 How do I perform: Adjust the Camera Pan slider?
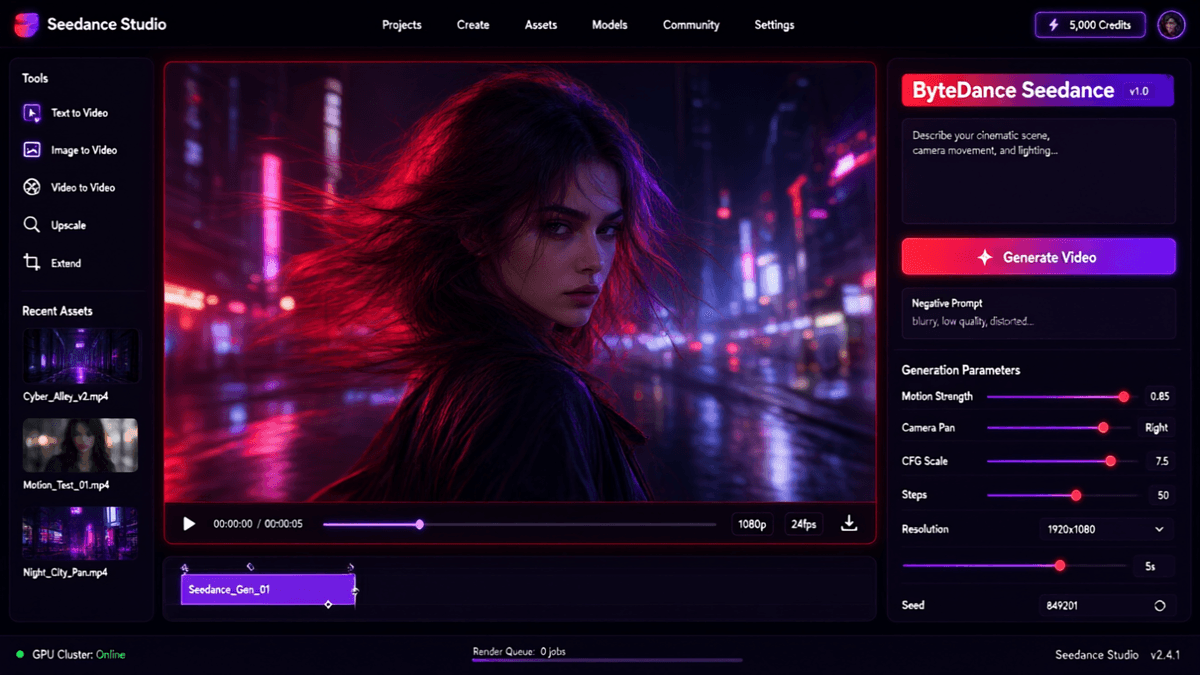(1058, 428)
